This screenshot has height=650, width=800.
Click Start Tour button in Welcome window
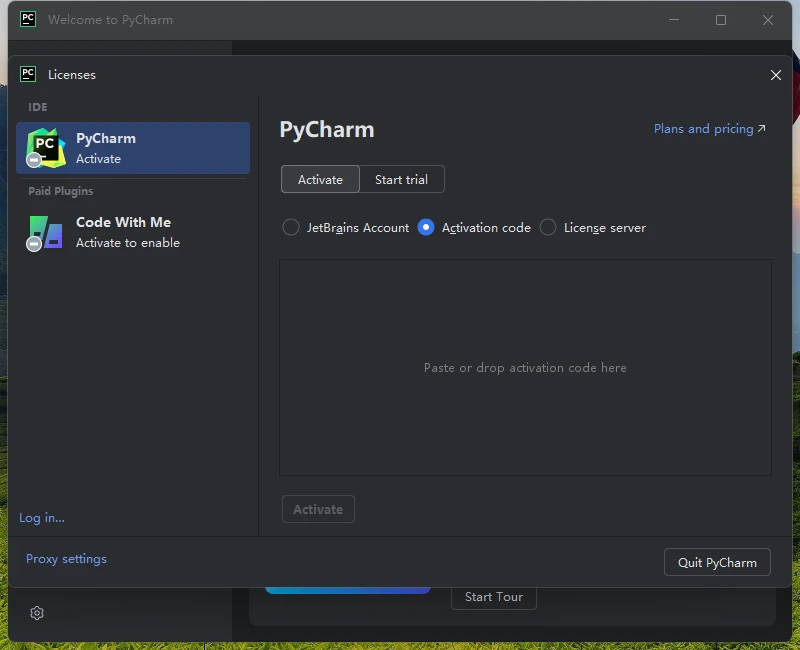pyautogui.click(x=493, y=597)
